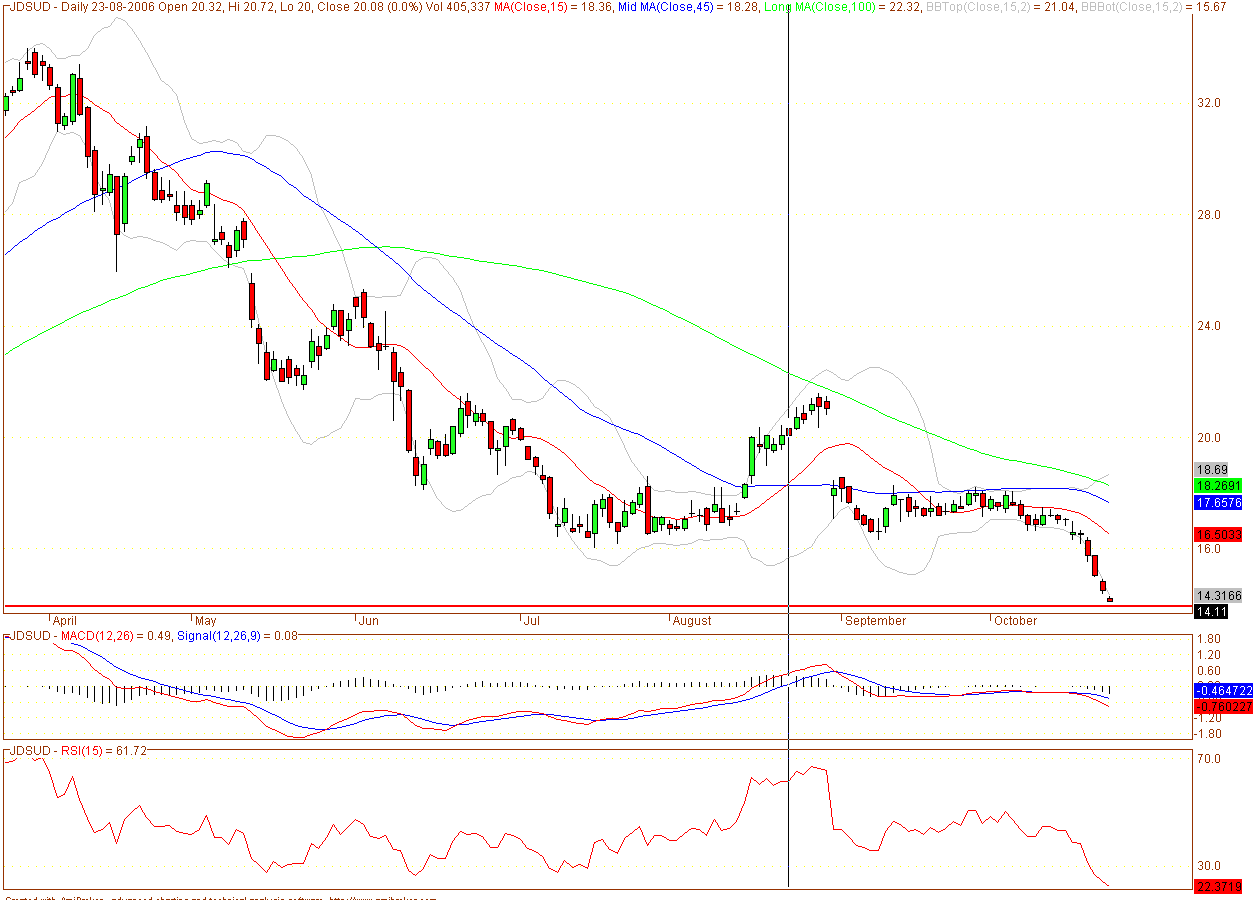This screenshot has width=1253, height=900.
Task: Click the grey 18.69 Bollinger value tag
Action: (1212, 469)
